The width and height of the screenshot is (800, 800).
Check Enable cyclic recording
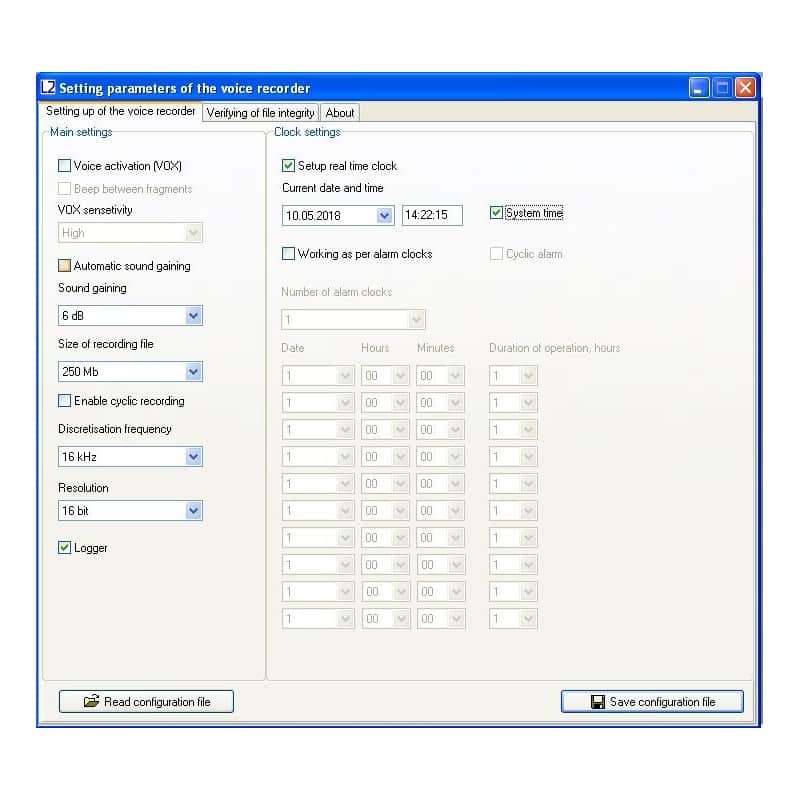(65, 401)
